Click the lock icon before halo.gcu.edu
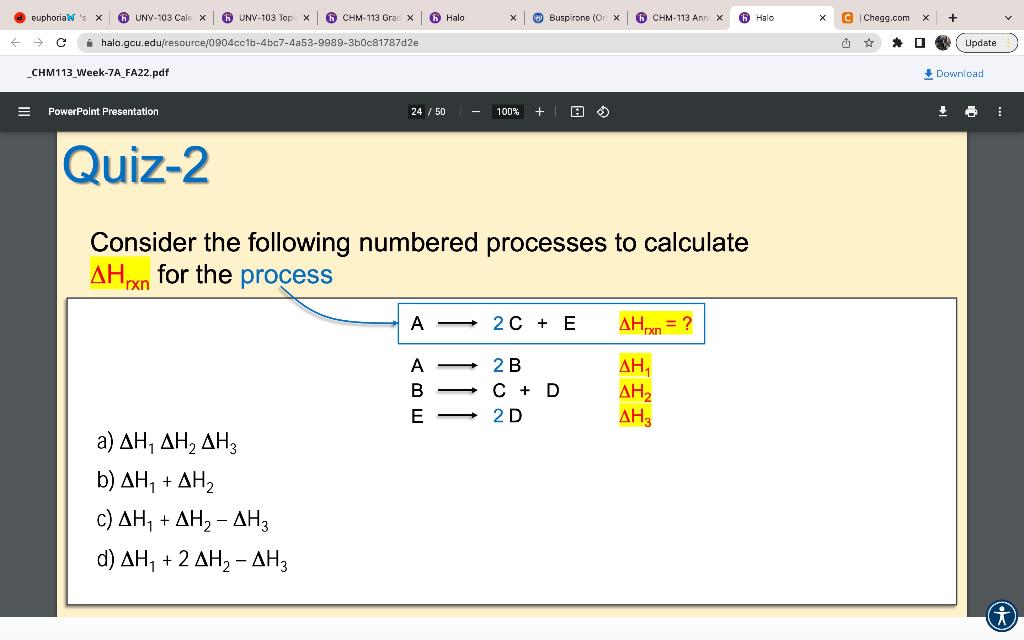 90,43
